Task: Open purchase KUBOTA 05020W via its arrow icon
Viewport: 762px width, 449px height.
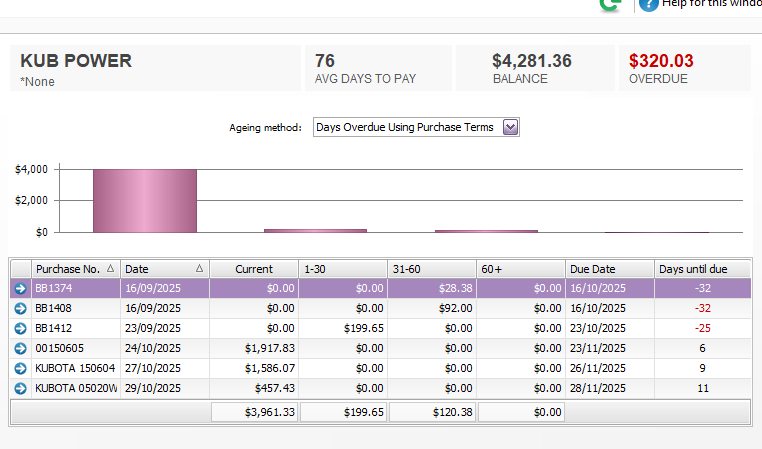Action: point(20,388)
